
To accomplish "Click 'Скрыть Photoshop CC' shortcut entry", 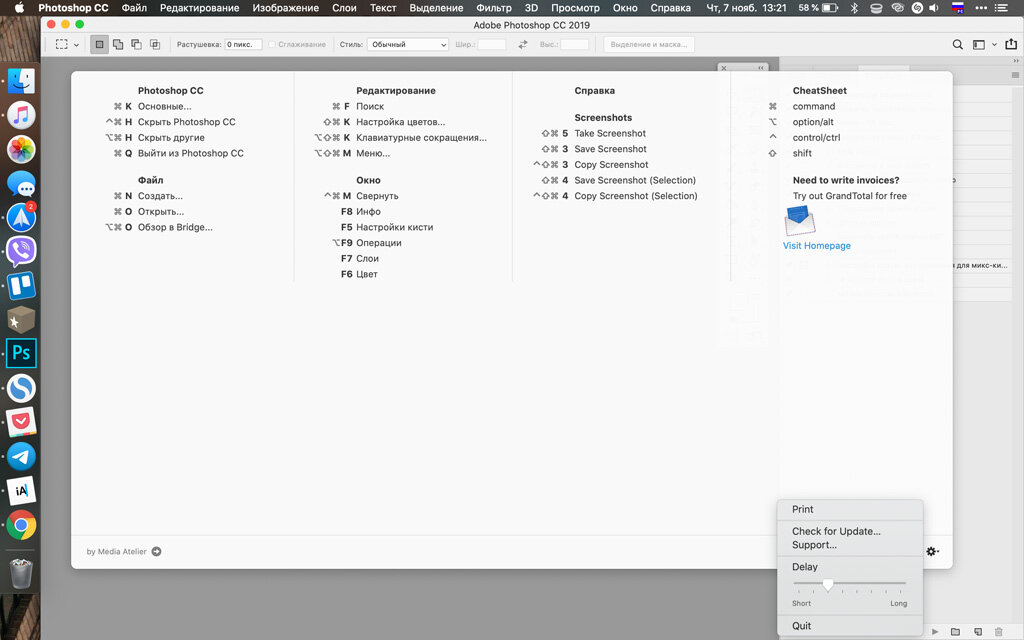I will pyautogui.click(x=187, y=122).
